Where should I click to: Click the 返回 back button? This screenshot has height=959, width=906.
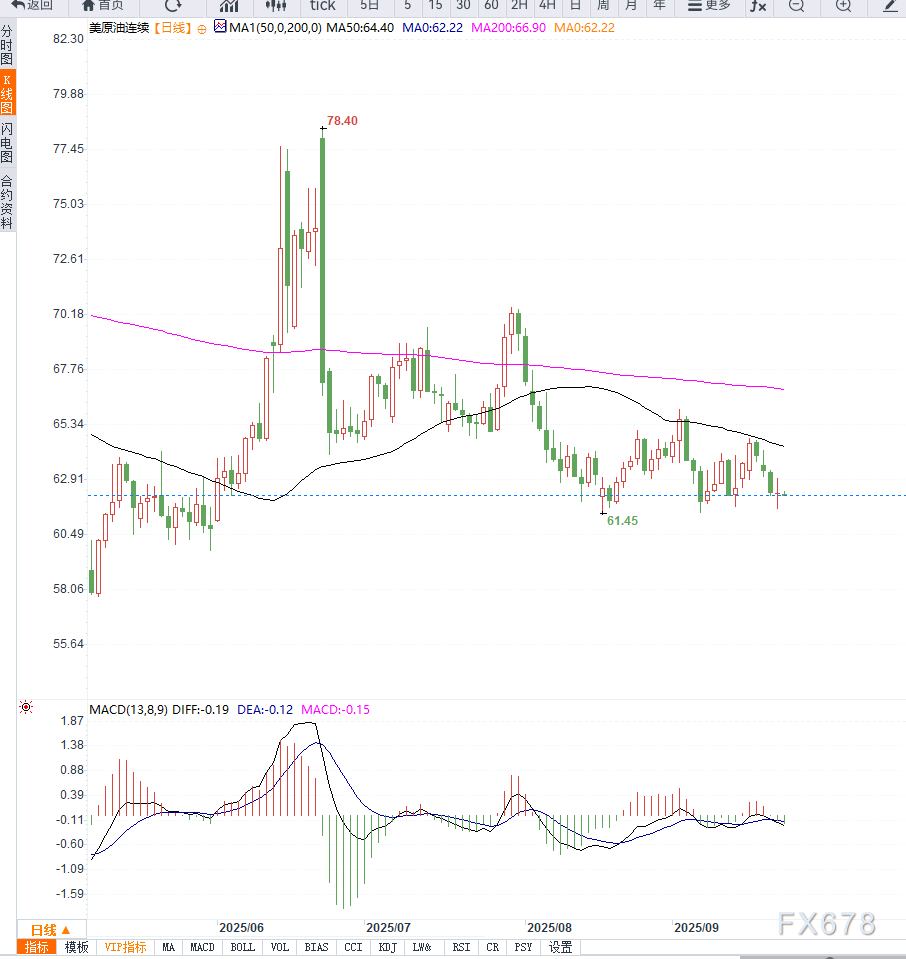pos(32,5)
